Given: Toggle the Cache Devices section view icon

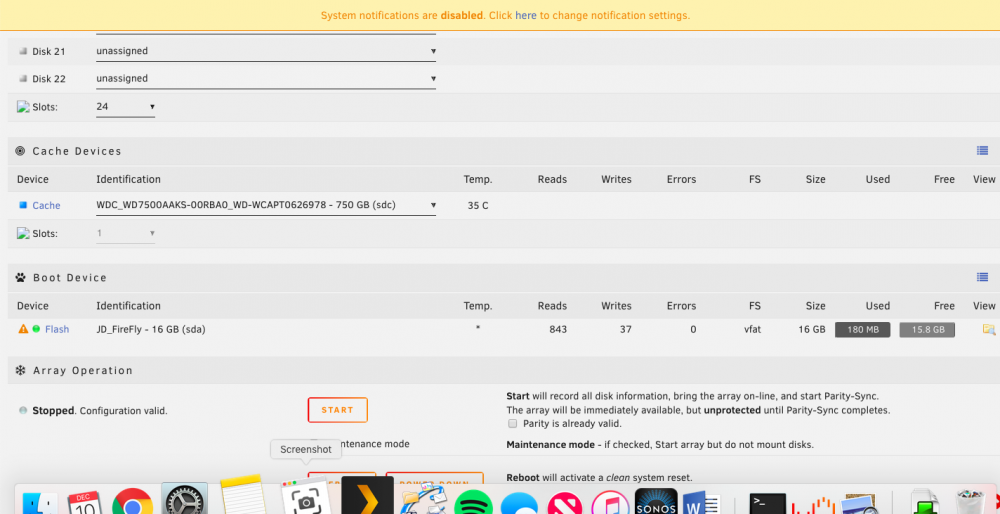Looking at the screenshot, I should point(982,151).
